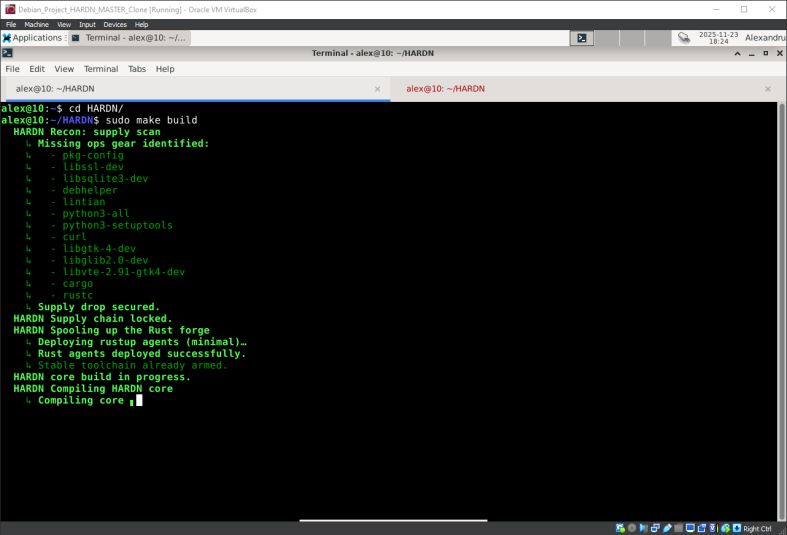
Task: Click the 'cd HARDN/' command line
Action: point(96,108)
